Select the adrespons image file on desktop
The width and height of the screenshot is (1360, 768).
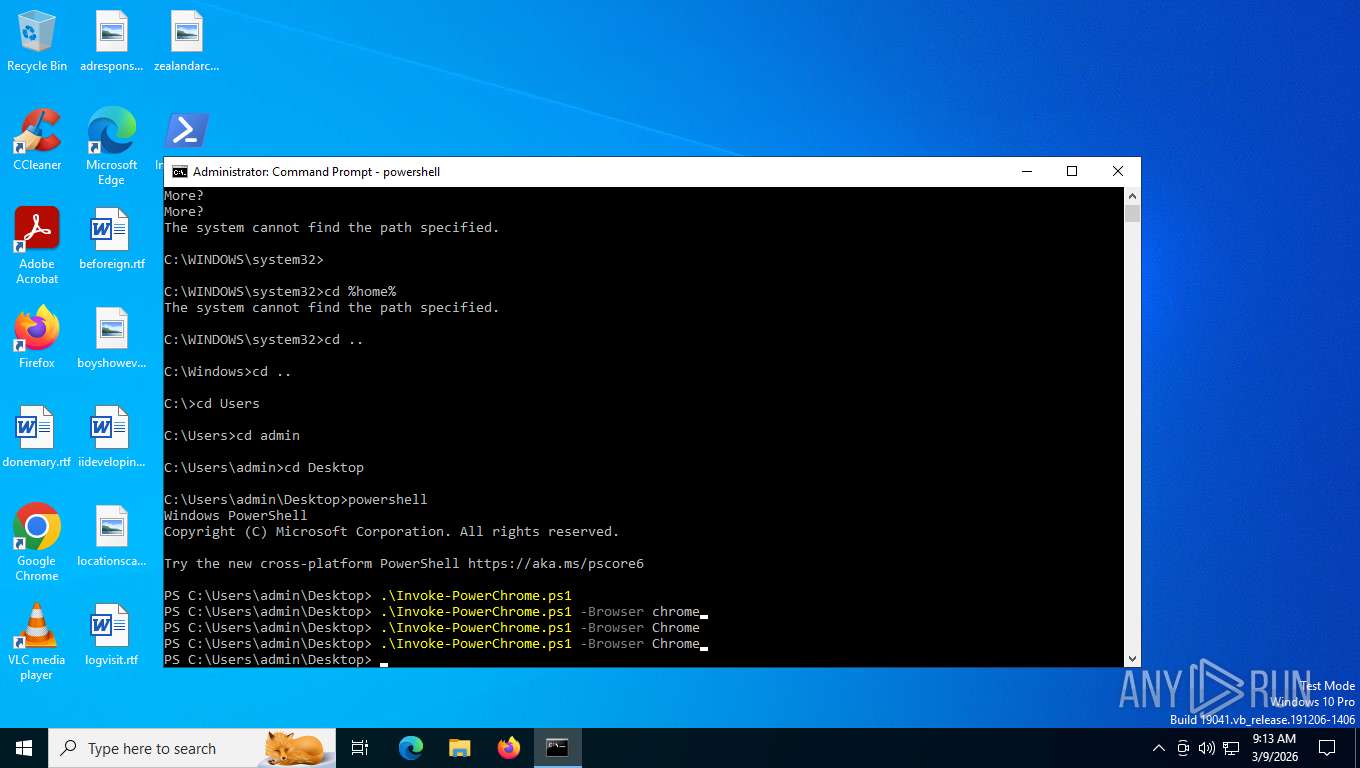(x=112, y=42)
